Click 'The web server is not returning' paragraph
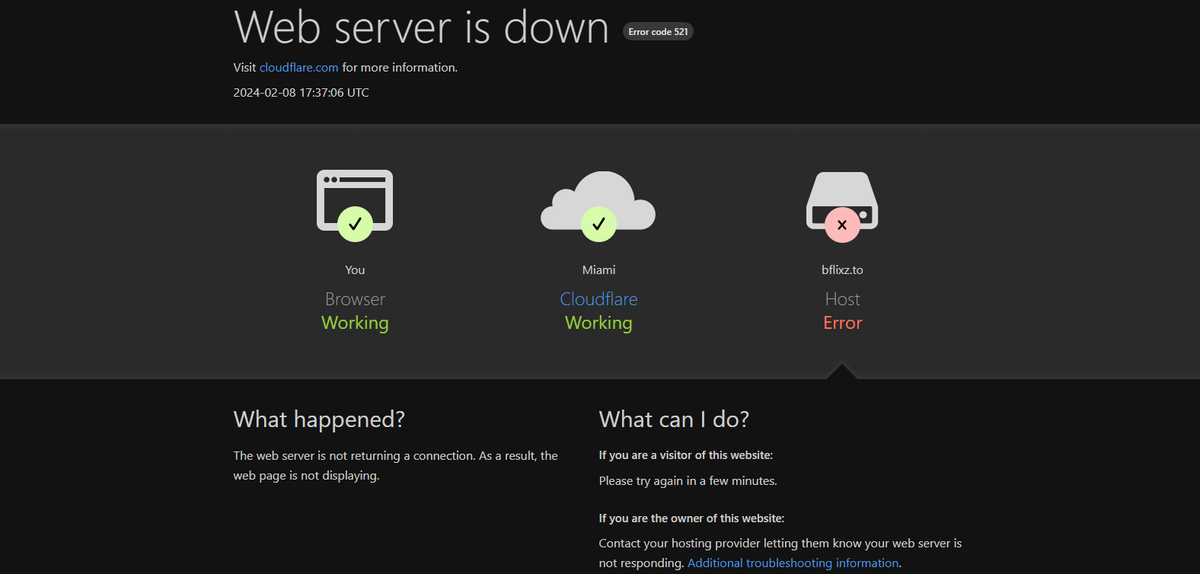Image resolution: width=1200 pixels, height=574 pixels. click(396, 466)
